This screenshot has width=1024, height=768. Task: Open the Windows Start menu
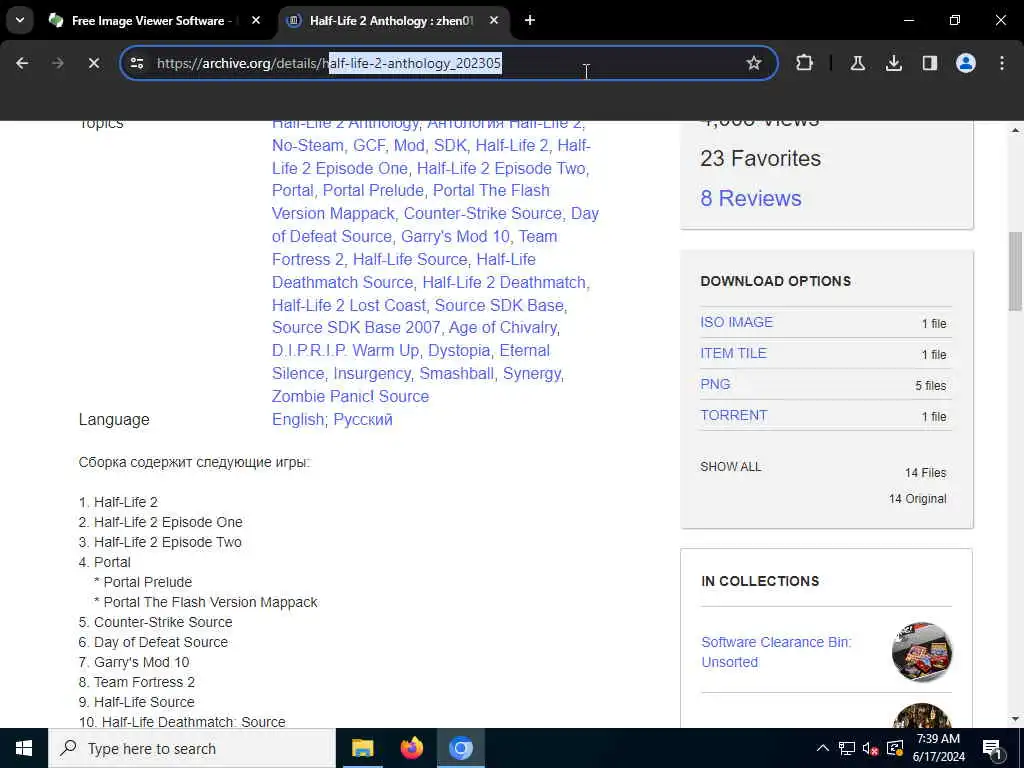(x=24, y=748)
